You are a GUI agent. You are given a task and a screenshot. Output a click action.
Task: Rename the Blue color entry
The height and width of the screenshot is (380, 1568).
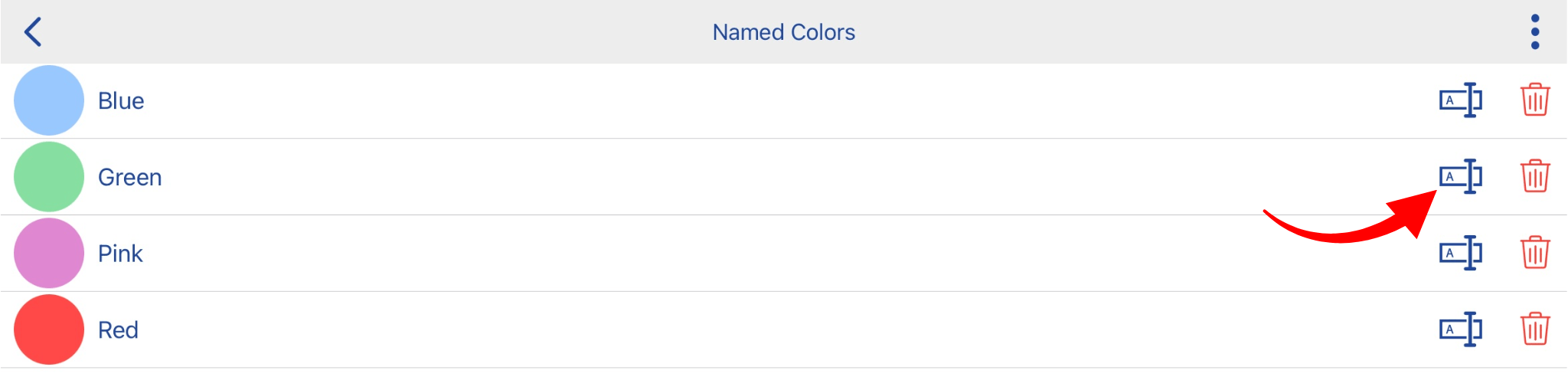(1461, 100)
